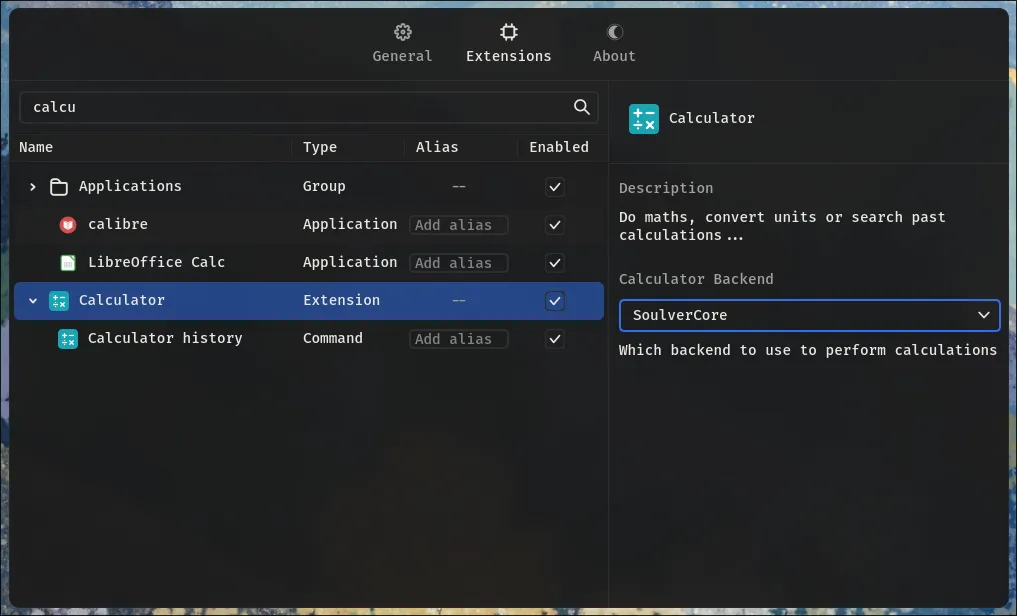1017x616 pixels.
Task: Click the Applications folder icon
Action: point(59,187)
